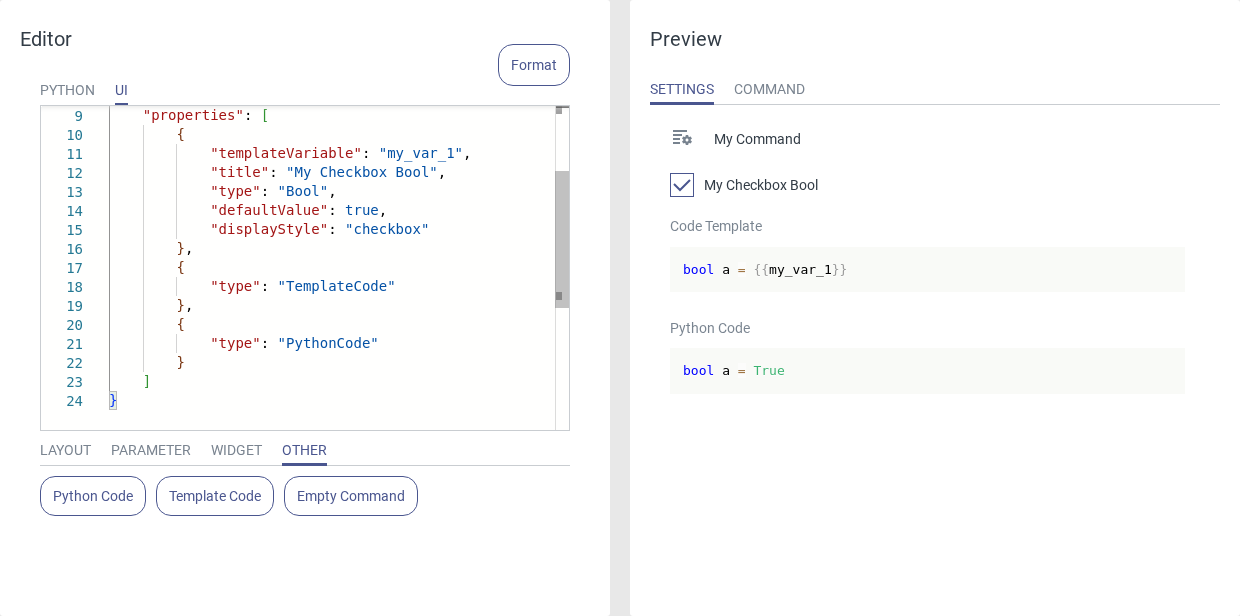The image size is (1240, 616).
Task: Switch to the COMMAND preview tab
Action: (769, 89)
